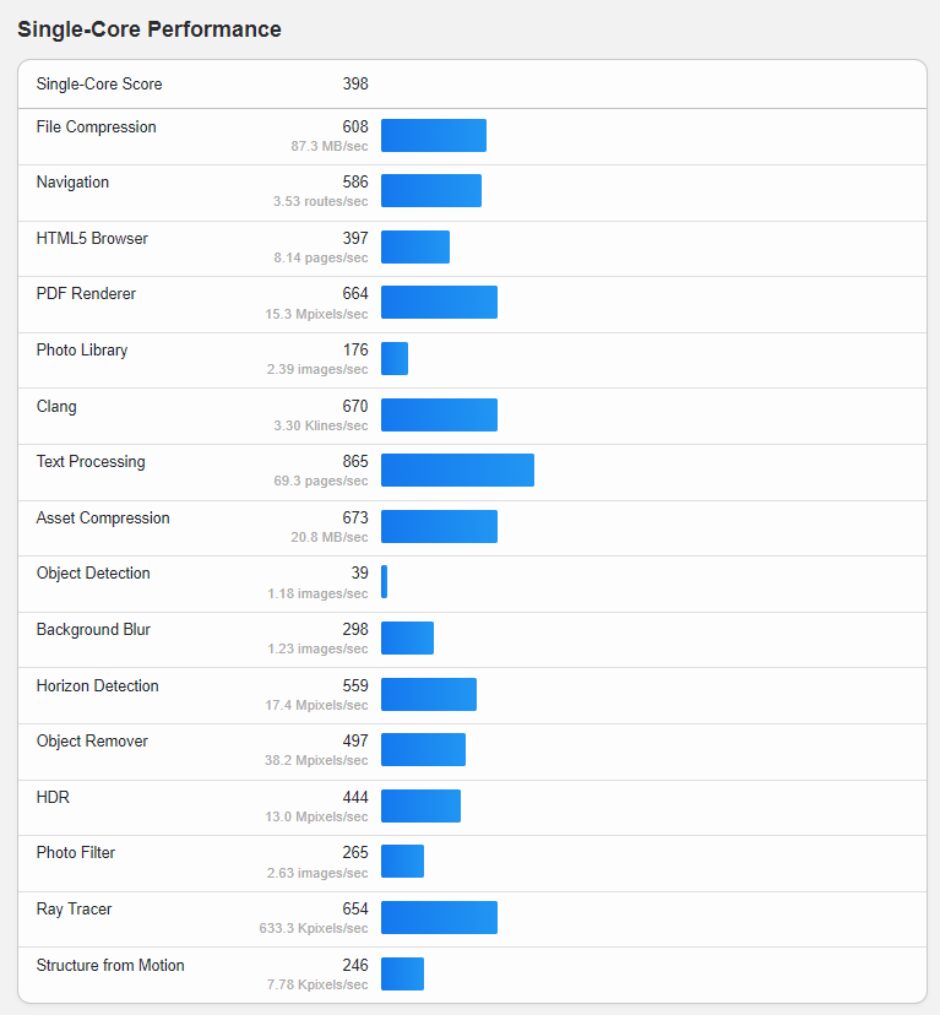This screenshot has height=1015, width=940.
Task: Click the Ray Tracer score bar
Action: [439, 917]
